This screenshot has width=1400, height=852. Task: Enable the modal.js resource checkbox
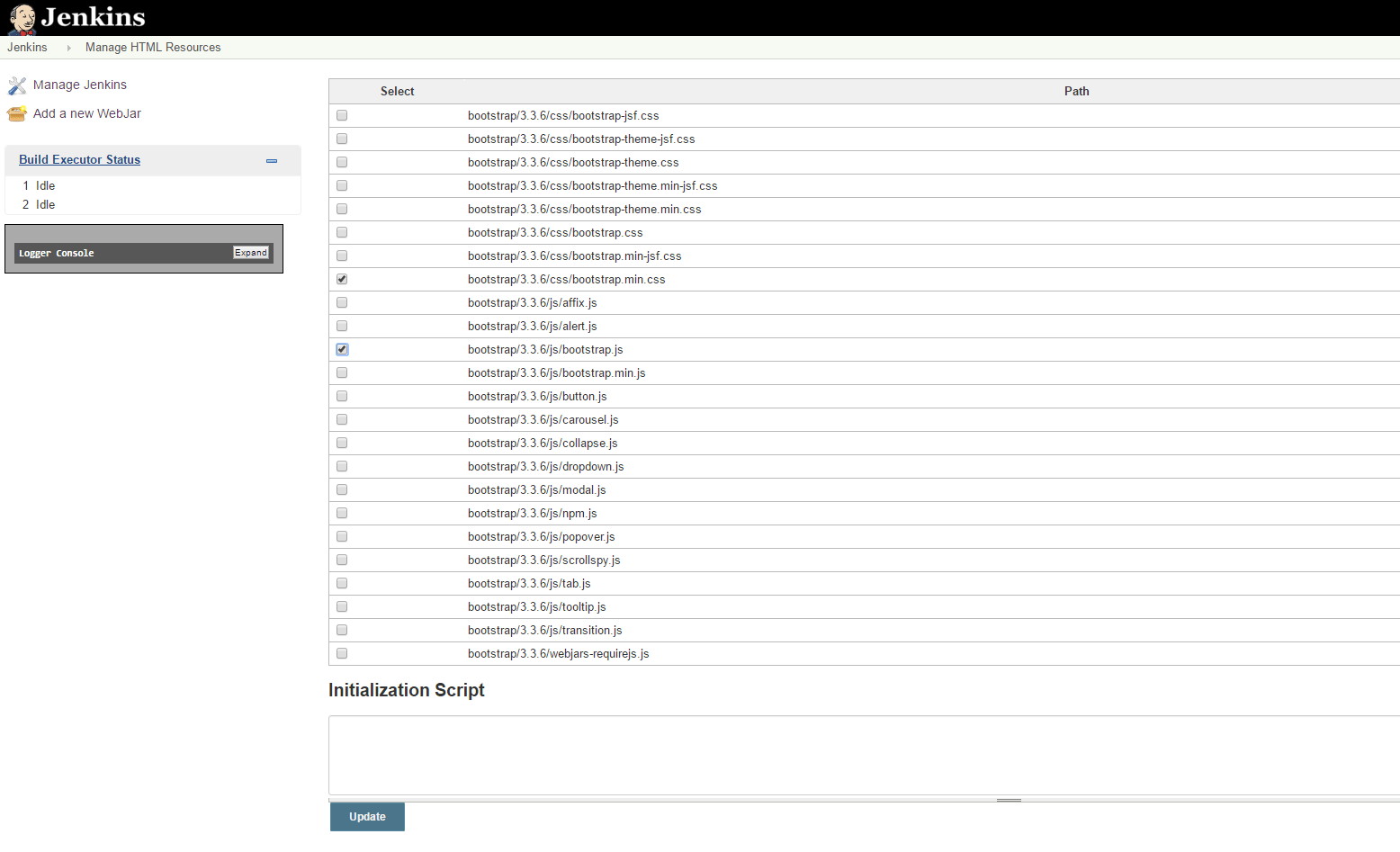[342, 489]
